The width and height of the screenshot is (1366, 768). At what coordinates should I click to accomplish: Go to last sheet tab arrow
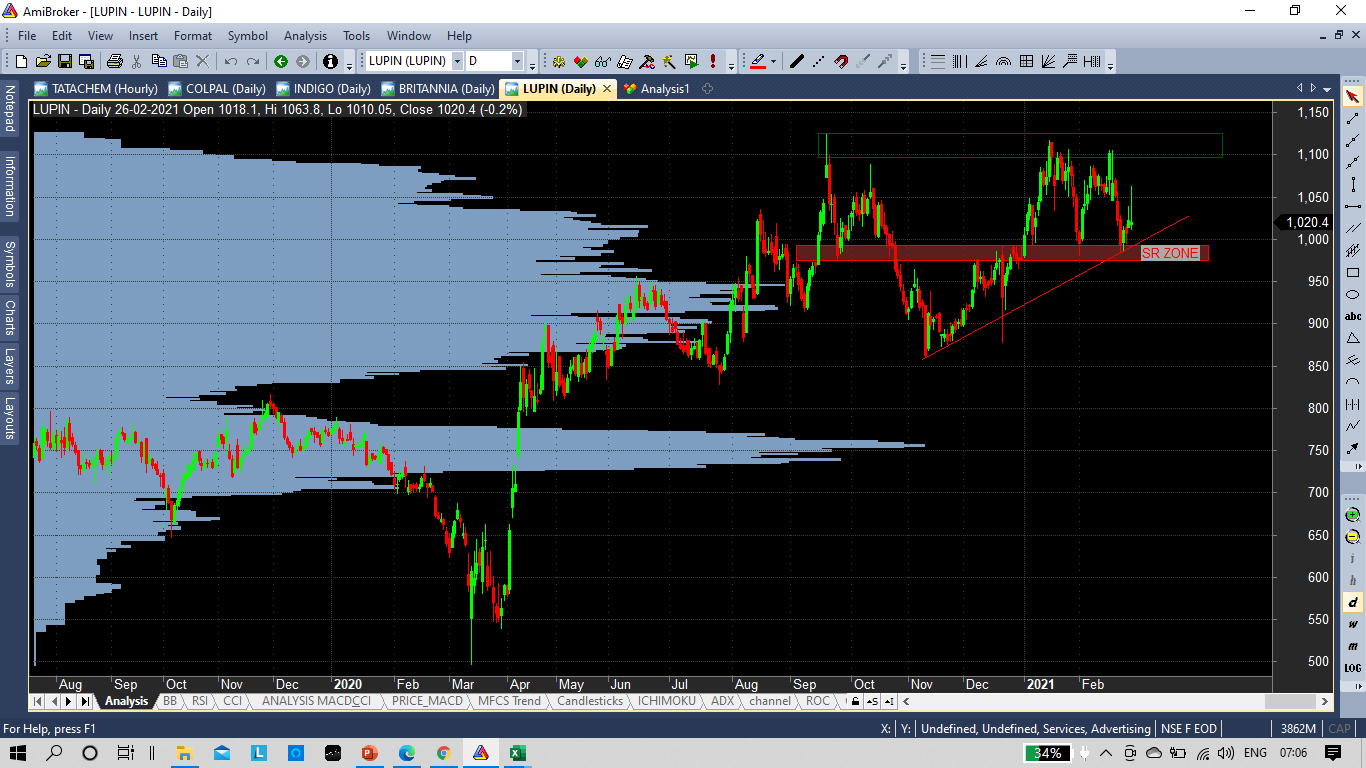[x=86, y=701]
